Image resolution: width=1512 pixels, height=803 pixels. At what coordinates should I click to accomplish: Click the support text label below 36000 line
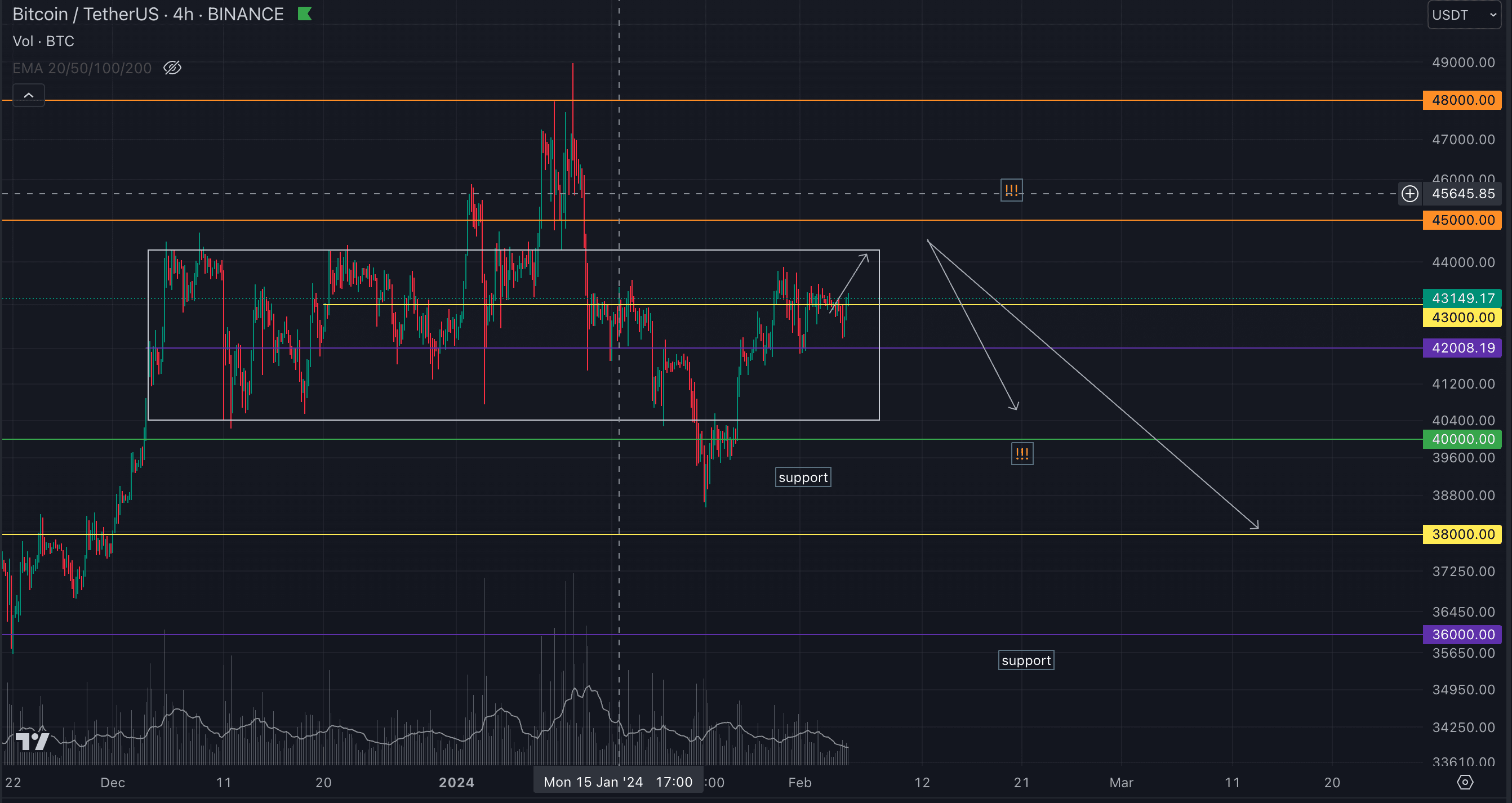(1026, 661)
